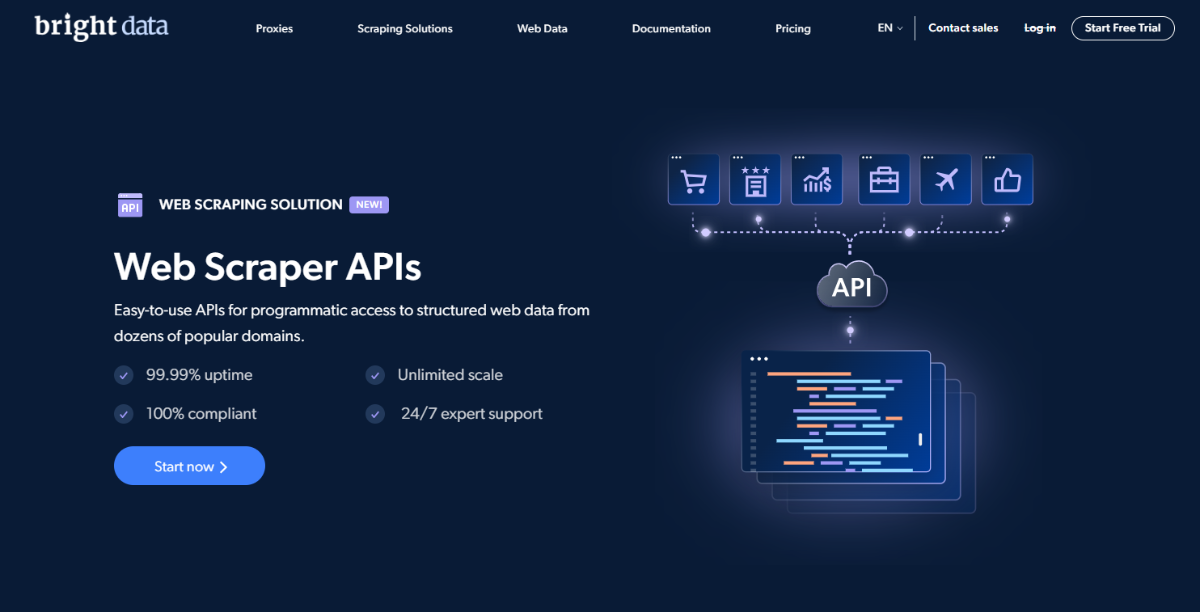
Task: Click the API window icon beside Web Scraping Solution
Action: (130, 205)
